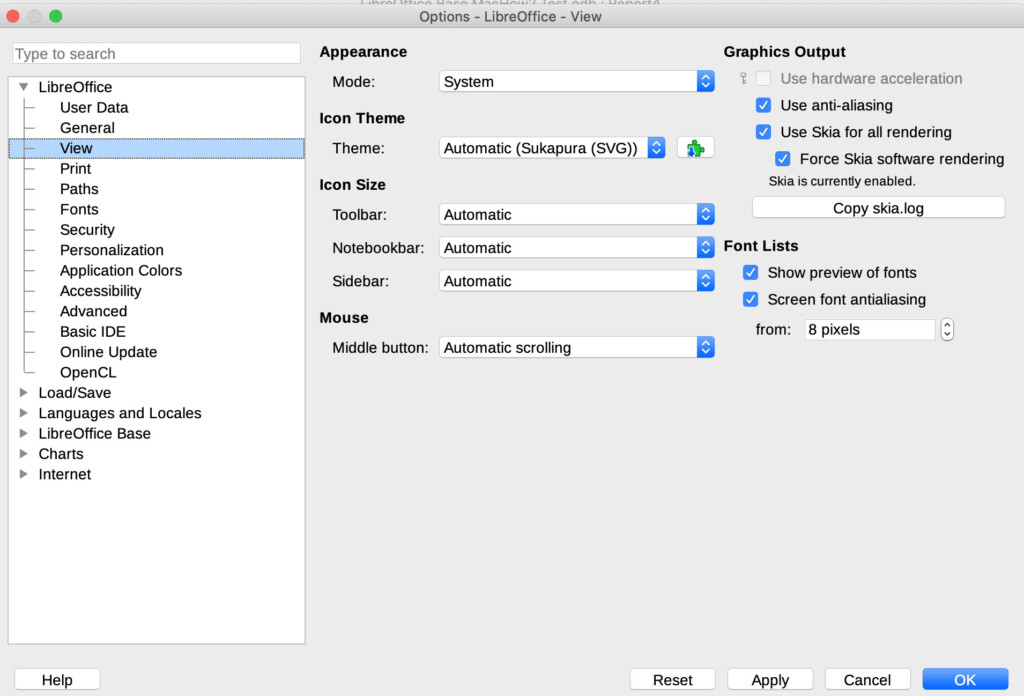Uncheck Show preview of fonts

[750, 272]
